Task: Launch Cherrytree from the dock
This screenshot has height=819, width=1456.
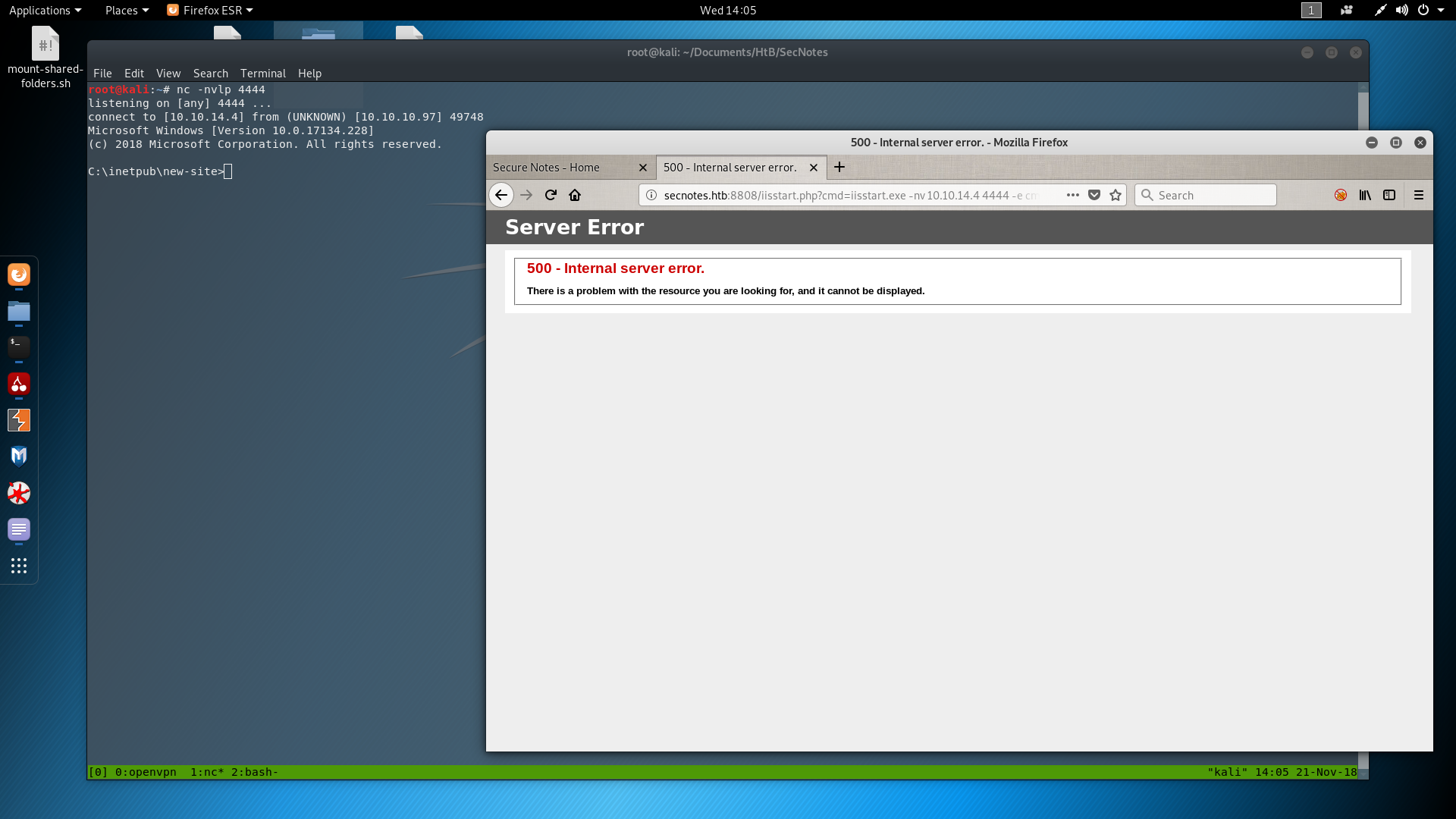Action: coord(19,384)
